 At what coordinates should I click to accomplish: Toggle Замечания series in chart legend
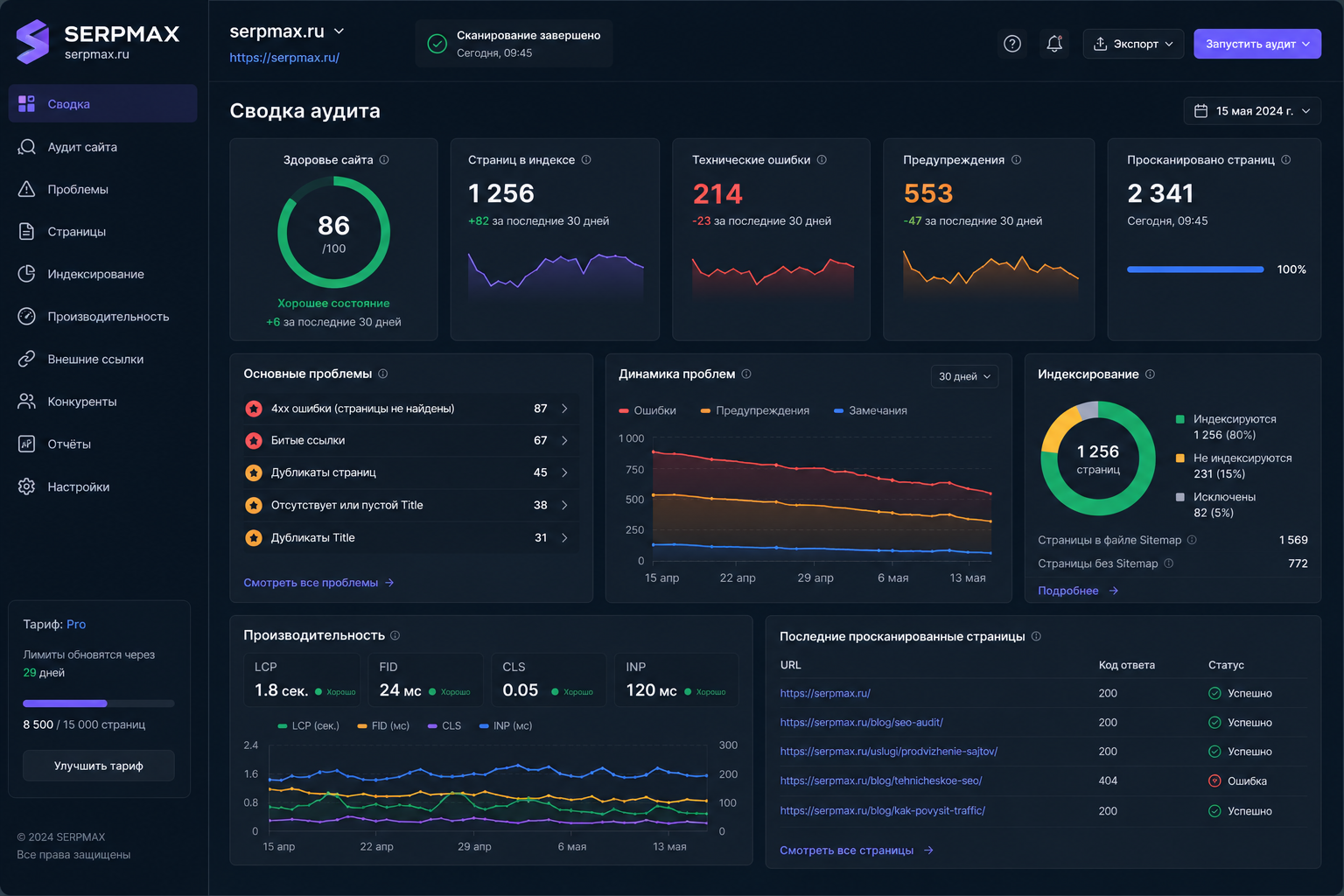(871, 410)
